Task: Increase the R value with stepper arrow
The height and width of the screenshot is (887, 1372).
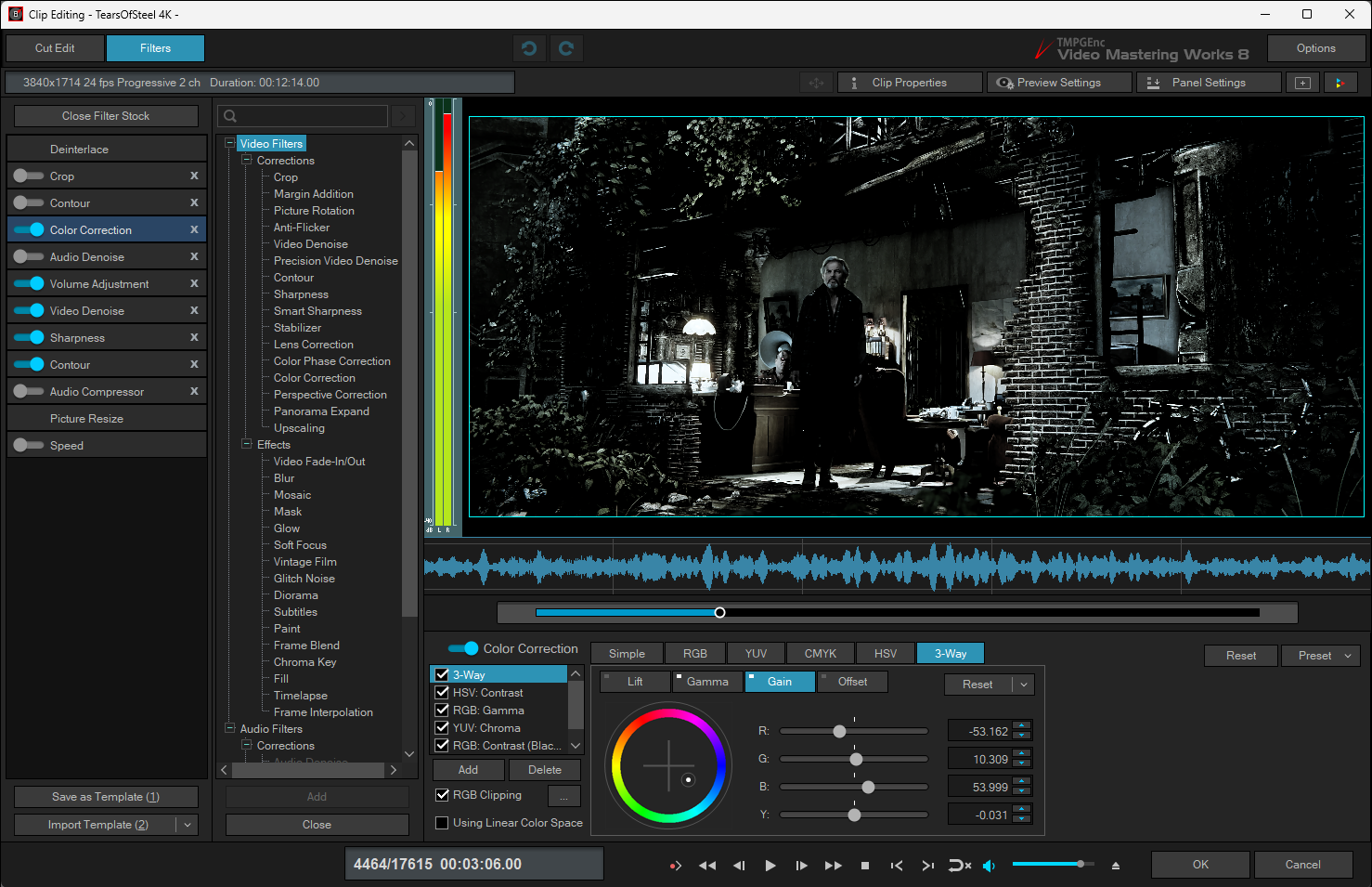Action: tap(1022, 726)
